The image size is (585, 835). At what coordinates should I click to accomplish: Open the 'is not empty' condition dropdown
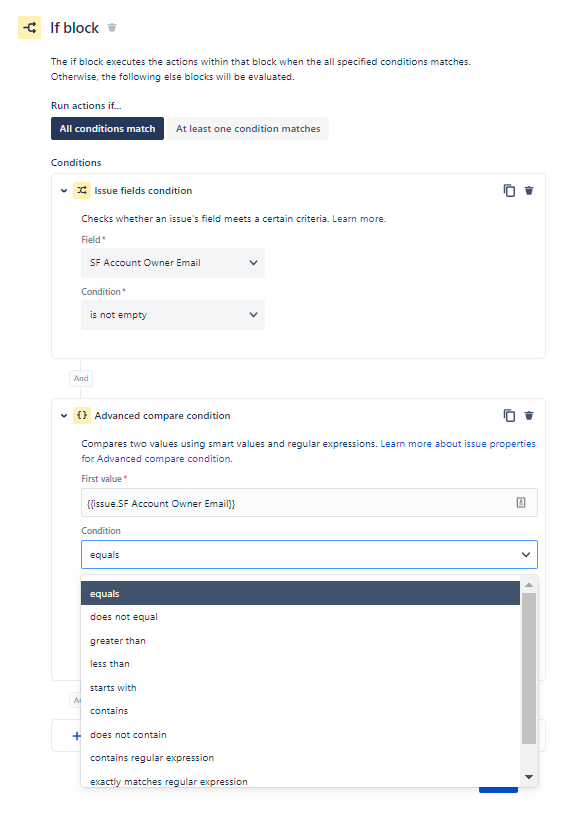173,315
